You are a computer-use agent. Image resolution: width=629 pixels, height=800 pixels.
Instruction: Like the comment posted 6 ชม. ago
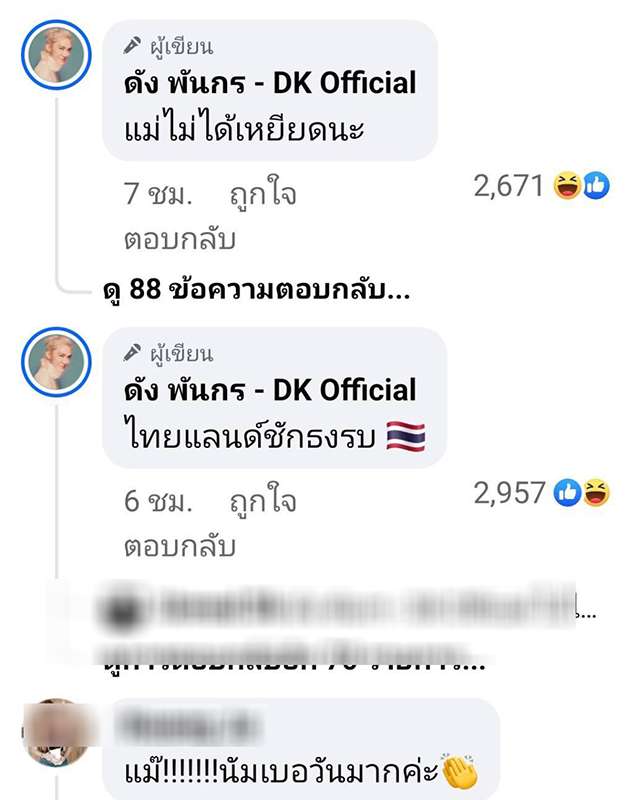tap(263, 501)
